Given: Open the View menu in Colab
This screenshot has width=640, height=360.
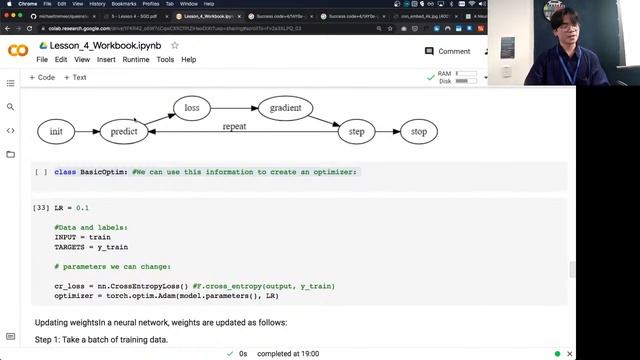Looking at the screenshot, I should click(x=82, y=60).
